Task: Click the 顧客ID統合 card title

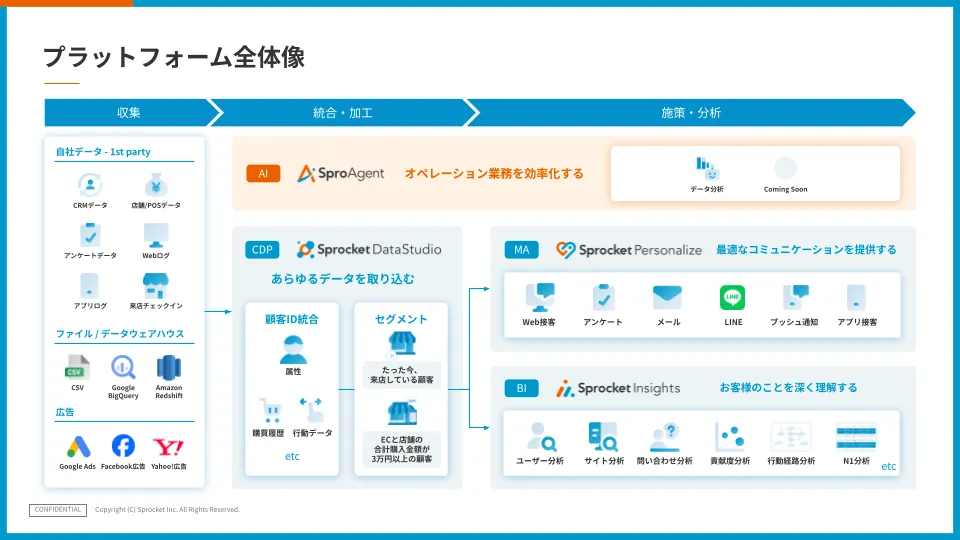Action: pyautogui.click(x=292, y=319)
